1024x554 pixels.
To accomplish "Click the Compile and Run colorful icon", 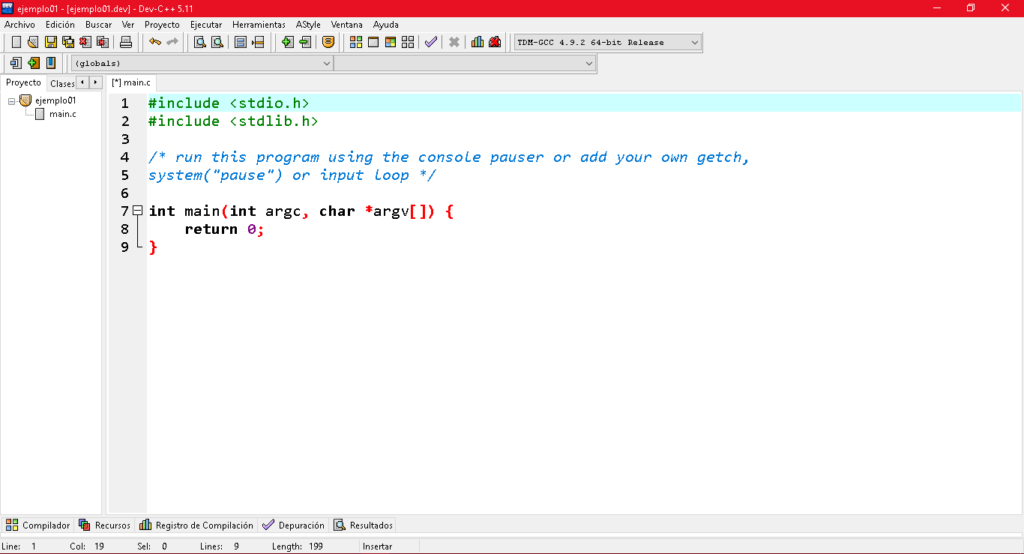I will (391, 42).
